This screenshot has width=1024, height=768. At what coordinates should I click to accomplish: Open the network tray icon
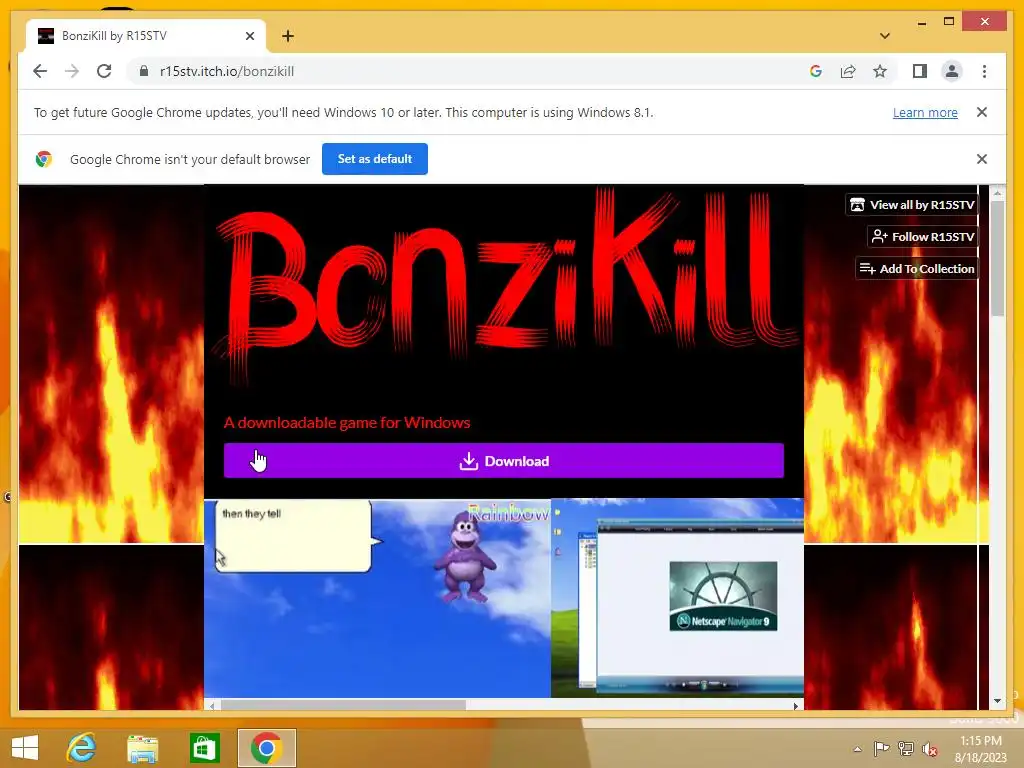[x=906, y=749]
